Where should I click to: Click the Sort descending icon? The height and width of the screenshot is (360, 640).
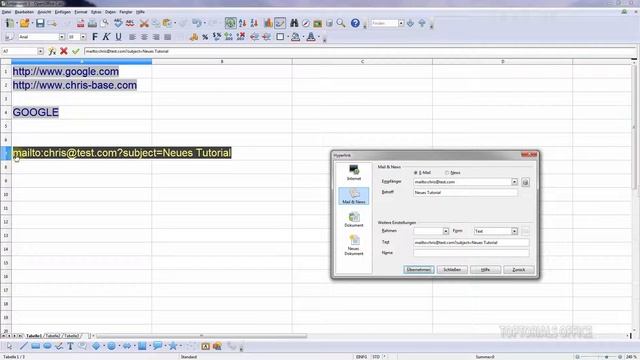point(254,23)
